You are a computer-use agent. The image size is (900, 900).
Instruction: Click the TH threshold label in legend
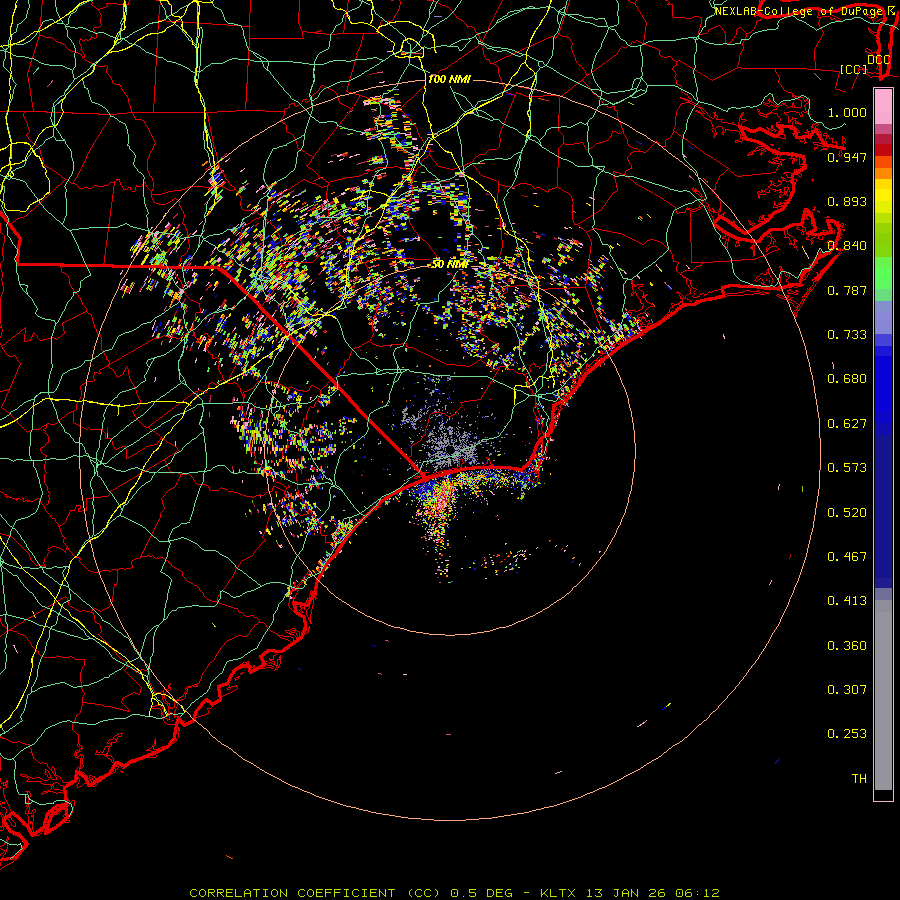coord(859,778)
